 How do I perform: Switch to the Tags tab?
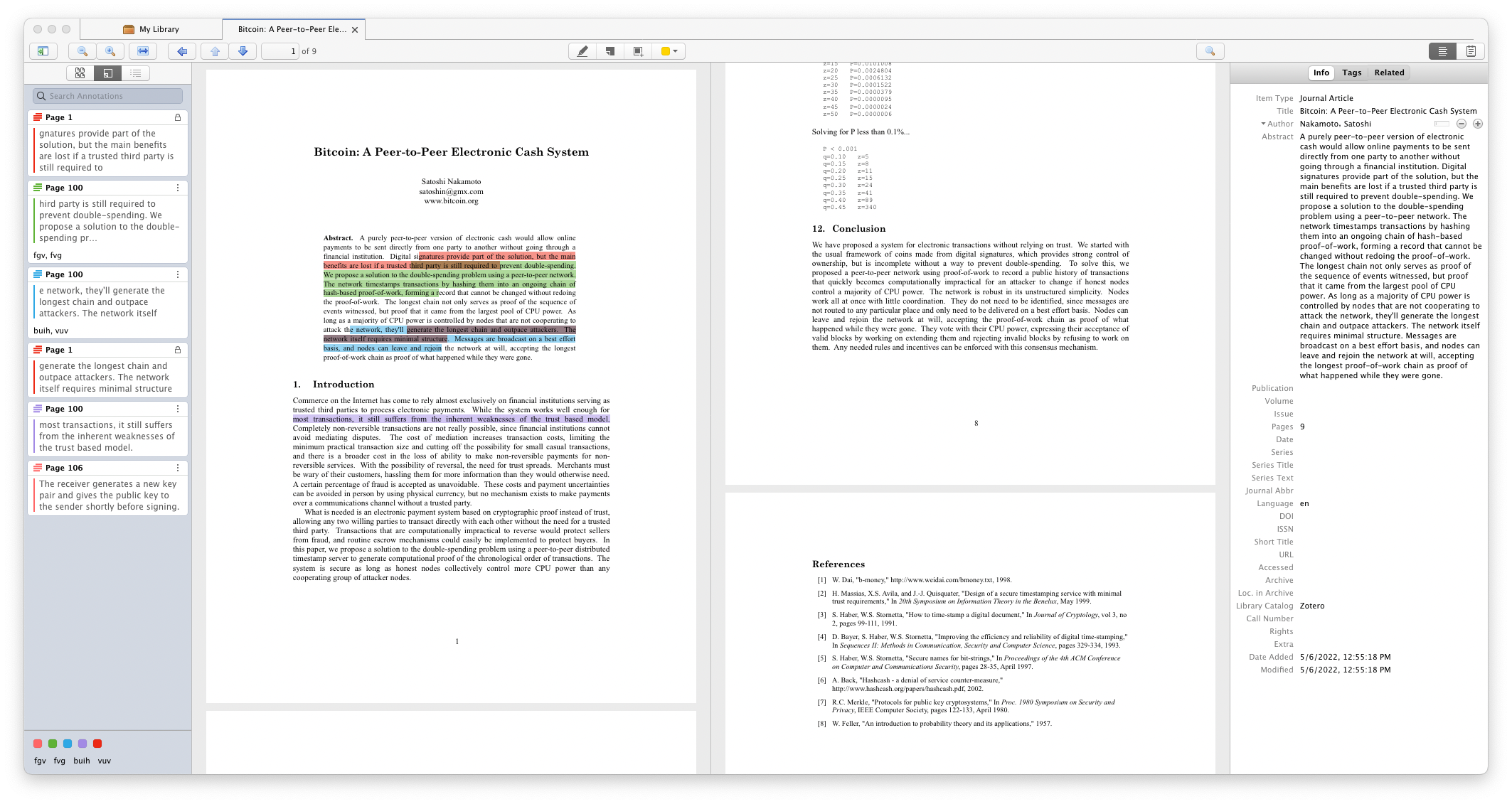1351,72
